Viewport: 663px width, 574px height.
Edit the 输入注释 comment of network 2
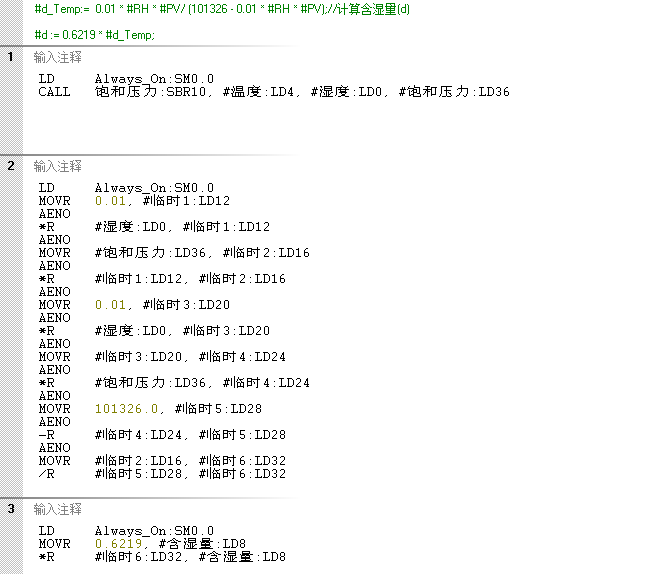click(x=58, y=167)
